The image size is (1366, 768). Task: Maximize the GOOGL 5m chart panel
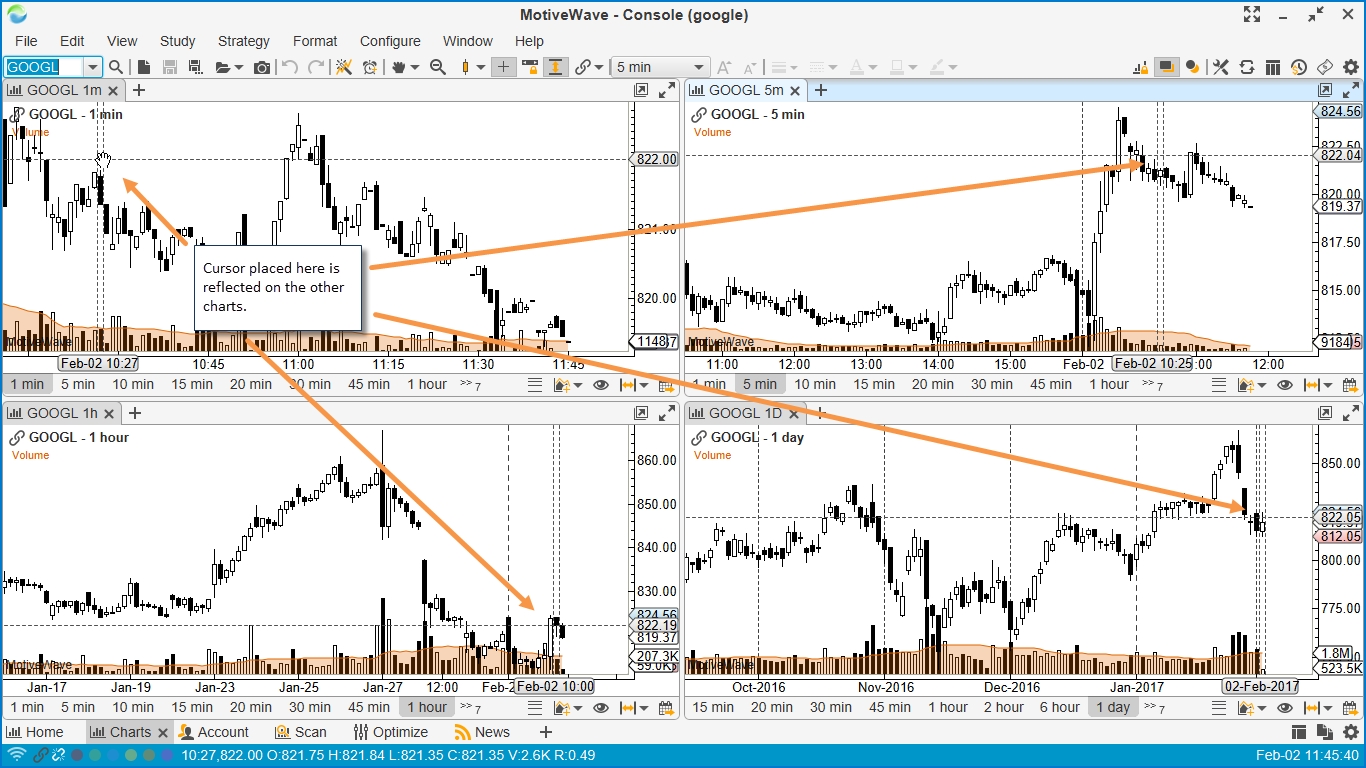1350,90
